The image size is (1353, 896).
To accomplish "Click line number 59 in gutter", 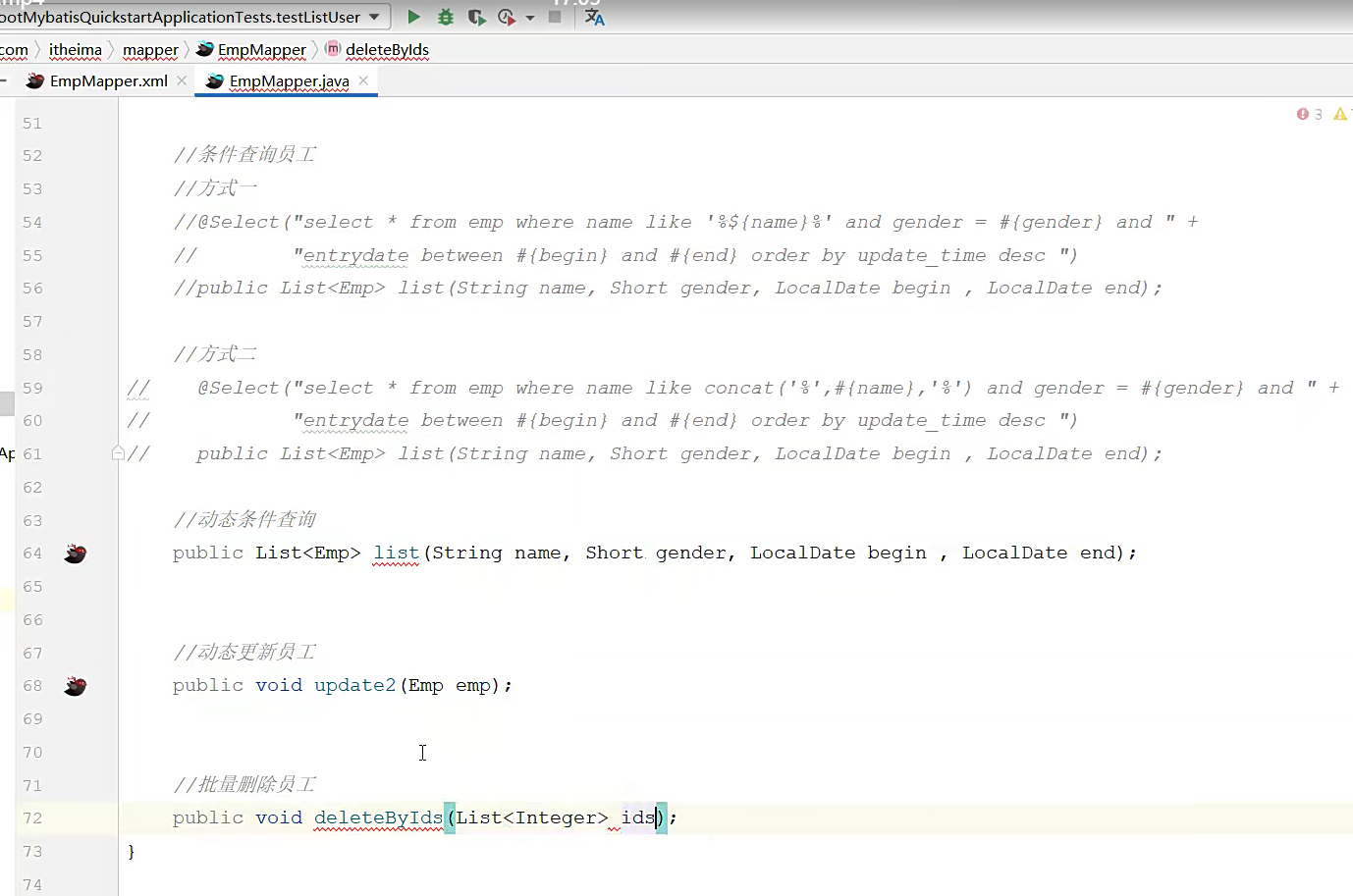I will (x=32, y=389).
